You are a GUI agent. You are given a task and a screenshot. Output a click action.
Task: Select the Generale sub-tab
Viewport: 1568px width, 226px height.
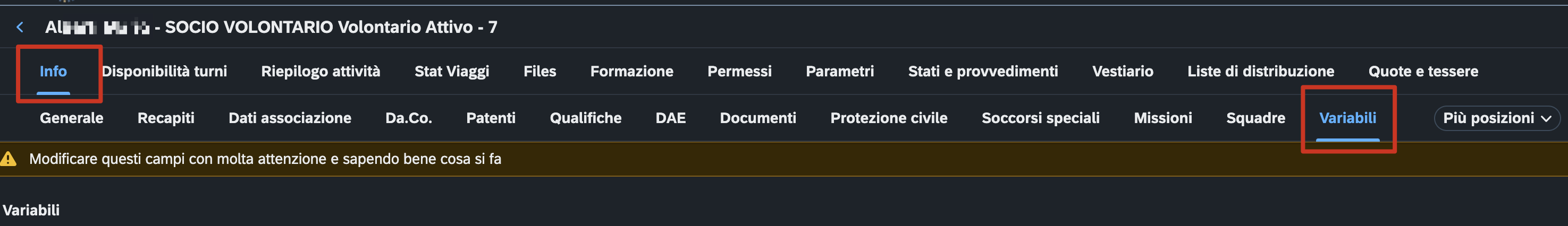(71, 118)
